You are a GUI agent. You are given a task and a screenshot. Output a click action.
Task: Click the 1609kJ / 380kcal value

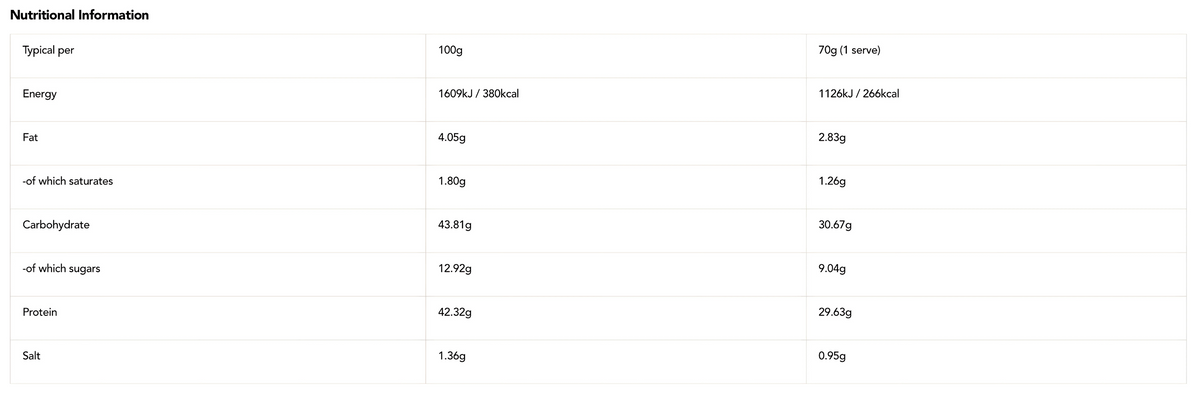478,94
